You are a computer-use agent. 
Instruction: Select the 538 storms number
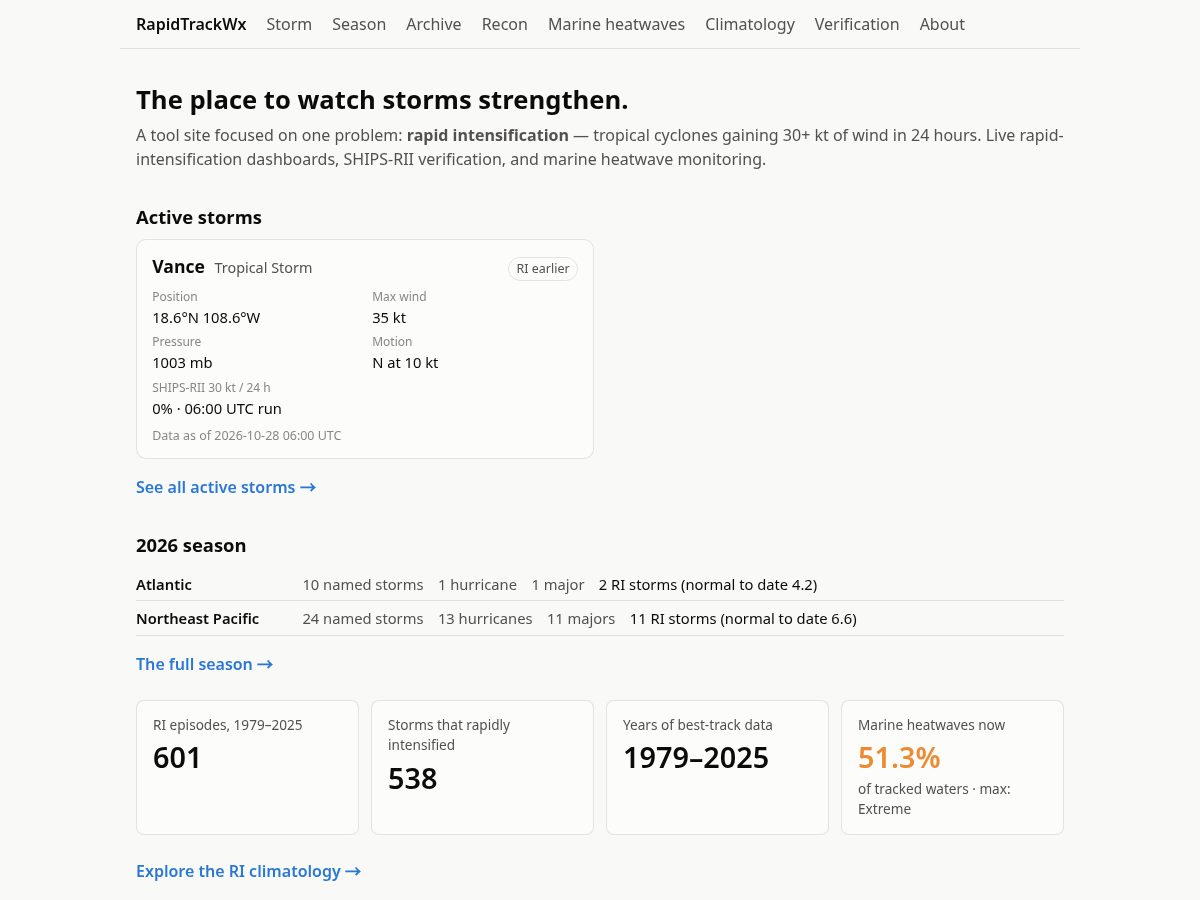click(x=413, y=778)
